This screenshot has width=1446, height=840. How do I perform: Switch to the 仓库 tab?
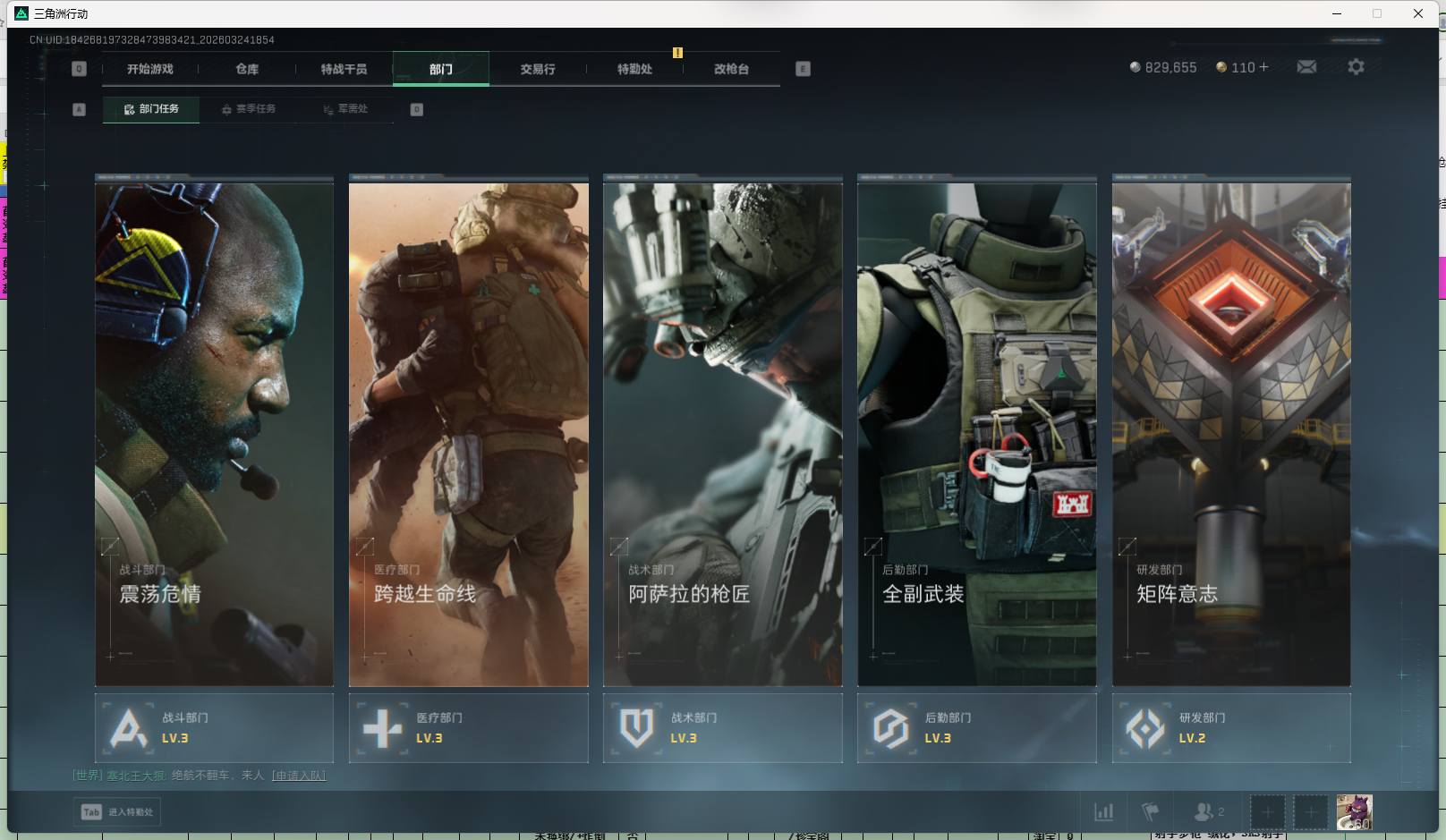pos(247,69)
